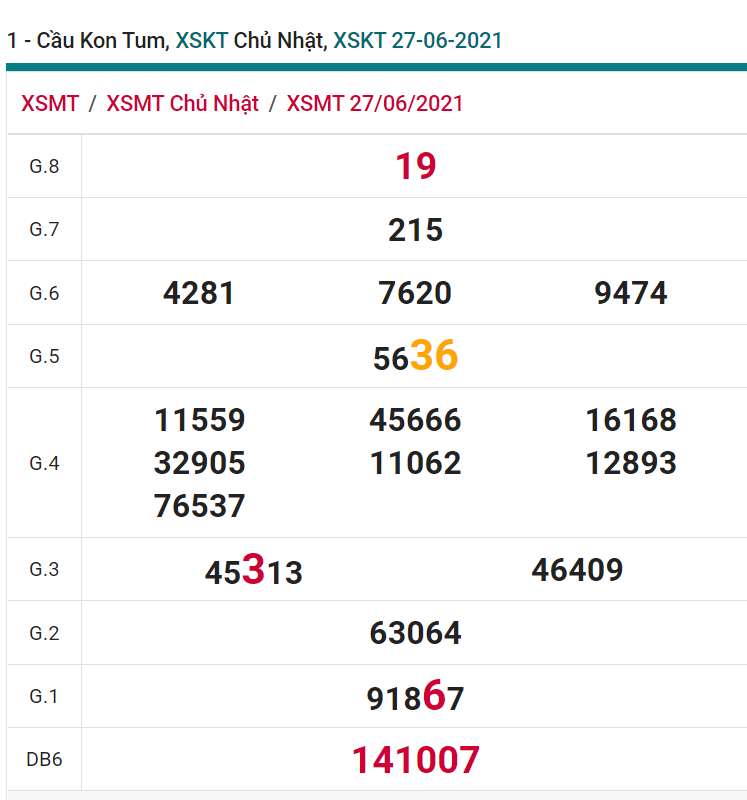Go to the first XSMT breadcrumb link
Screen dimensions: 747x800
(50, 104)
